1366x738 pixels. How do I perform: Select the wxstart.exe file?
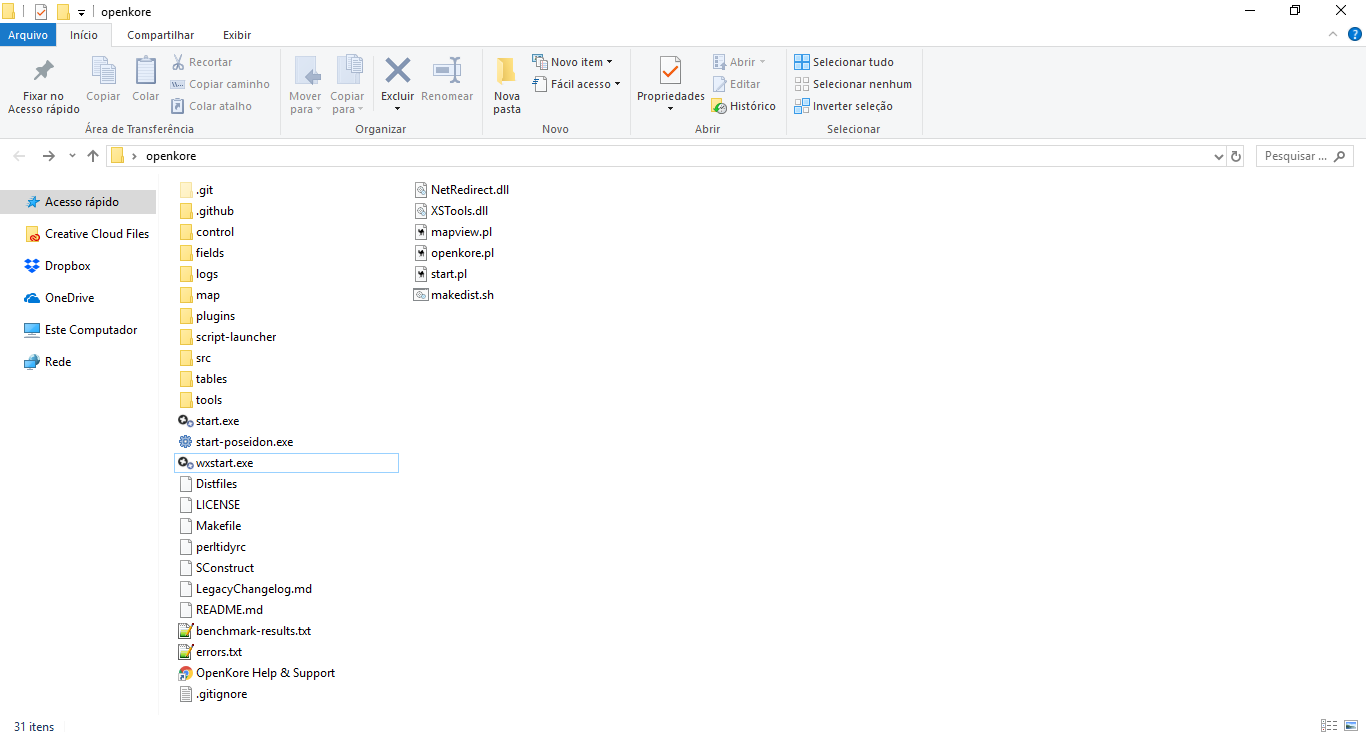[x=286, y=463]
